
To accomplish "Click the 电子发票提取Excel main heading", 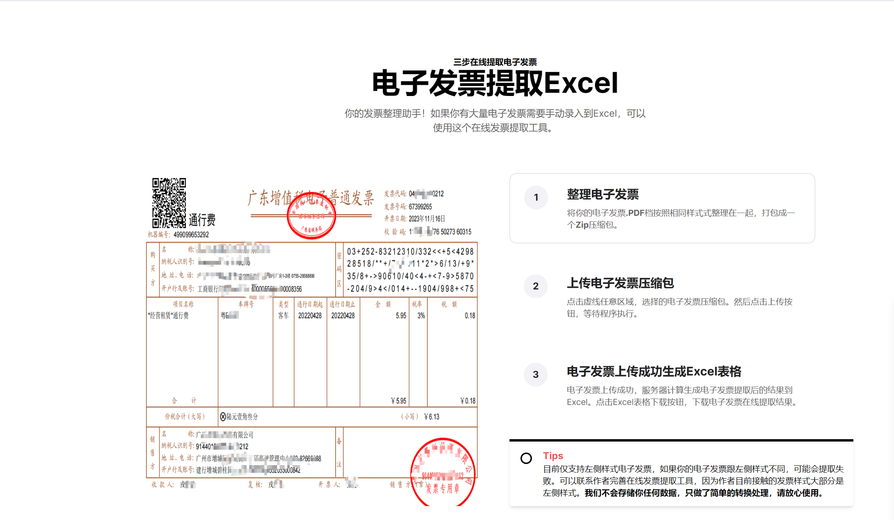I will click(495, 83).
